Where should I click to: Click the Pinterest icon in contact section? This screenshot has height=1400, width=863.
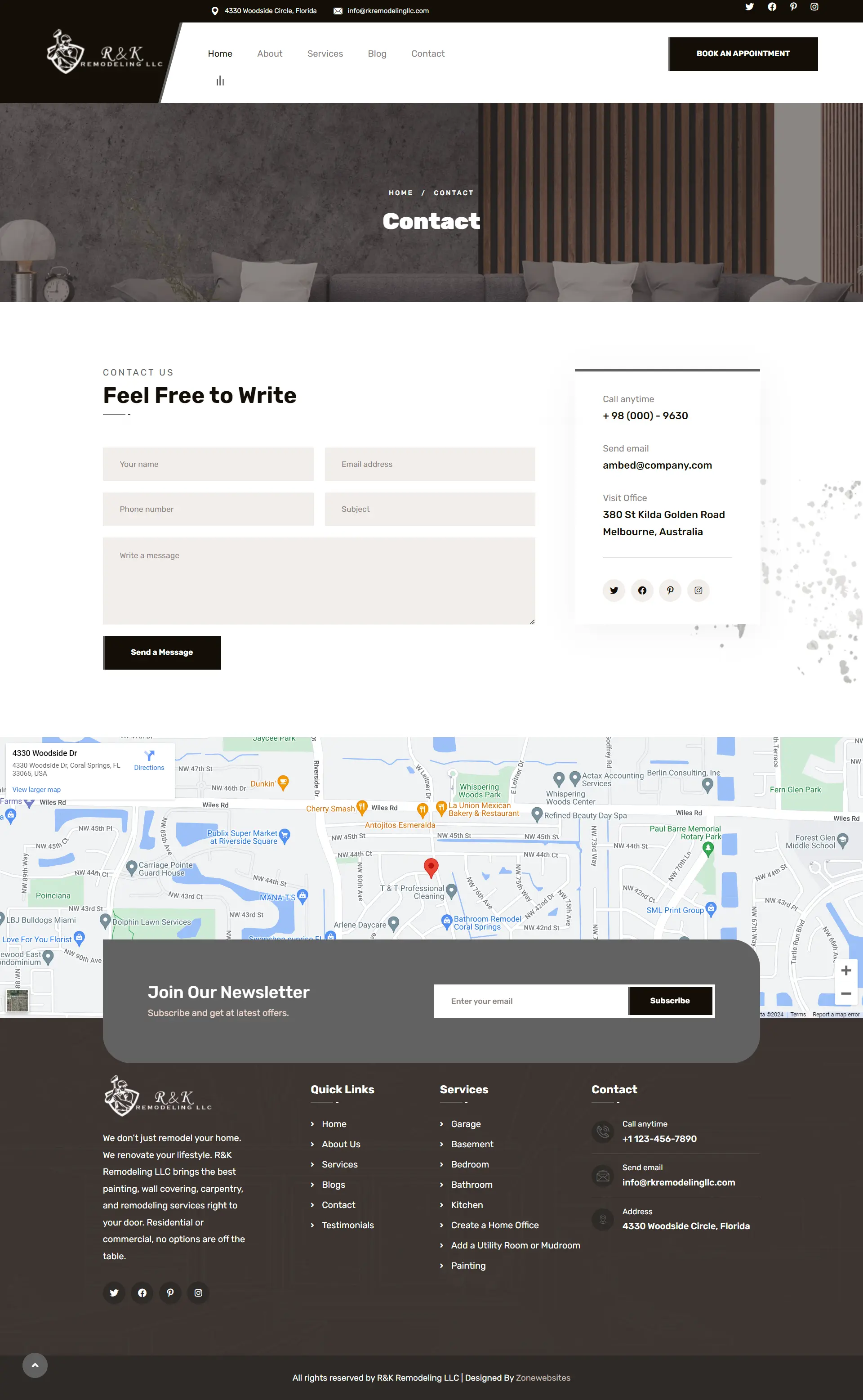coord(670,590)
